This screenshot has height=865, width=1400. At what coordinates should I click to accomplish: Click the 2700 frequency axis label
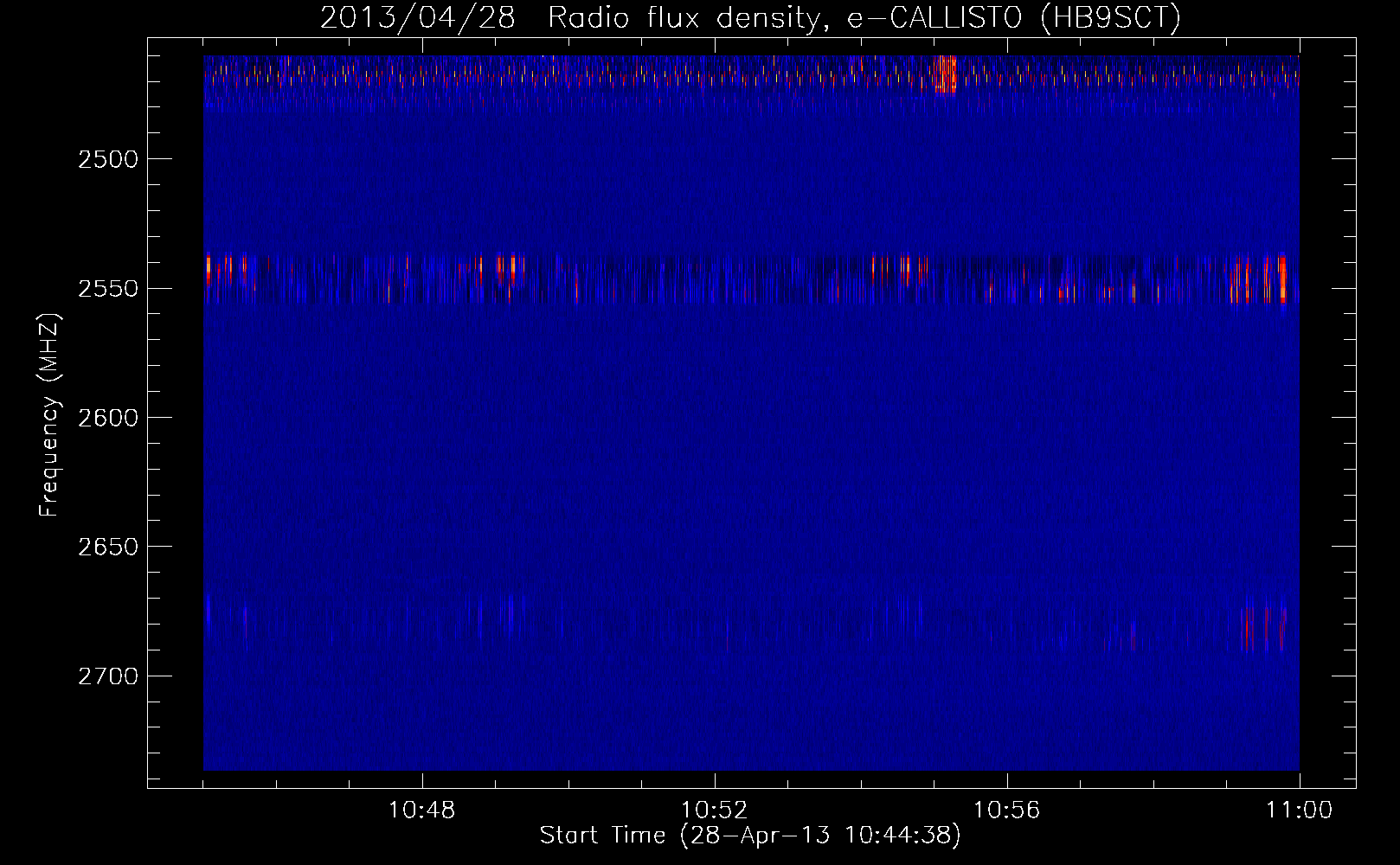107,676
